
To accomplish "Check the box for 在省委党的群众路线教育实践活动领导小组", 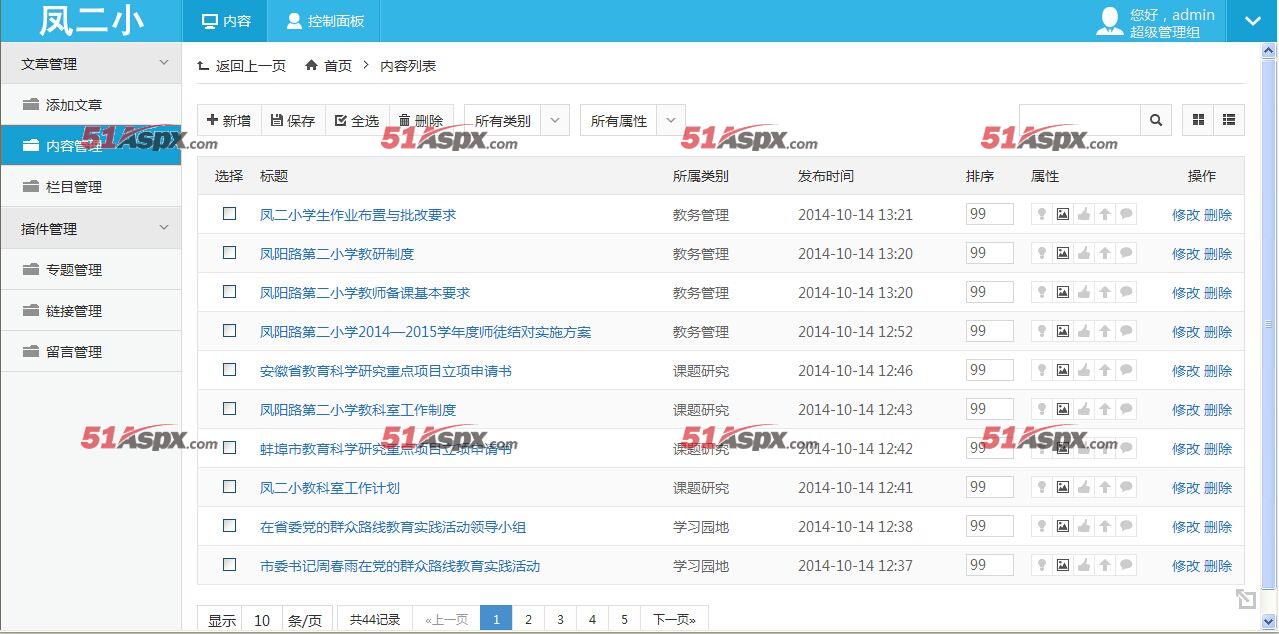I will click(x=229, y=525).
